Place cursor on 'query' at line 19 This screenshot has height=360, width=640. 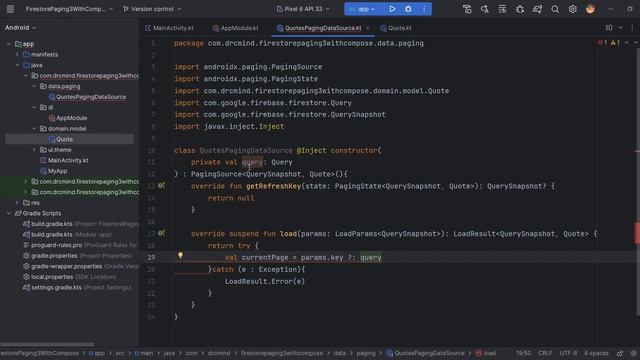point(371,258)
